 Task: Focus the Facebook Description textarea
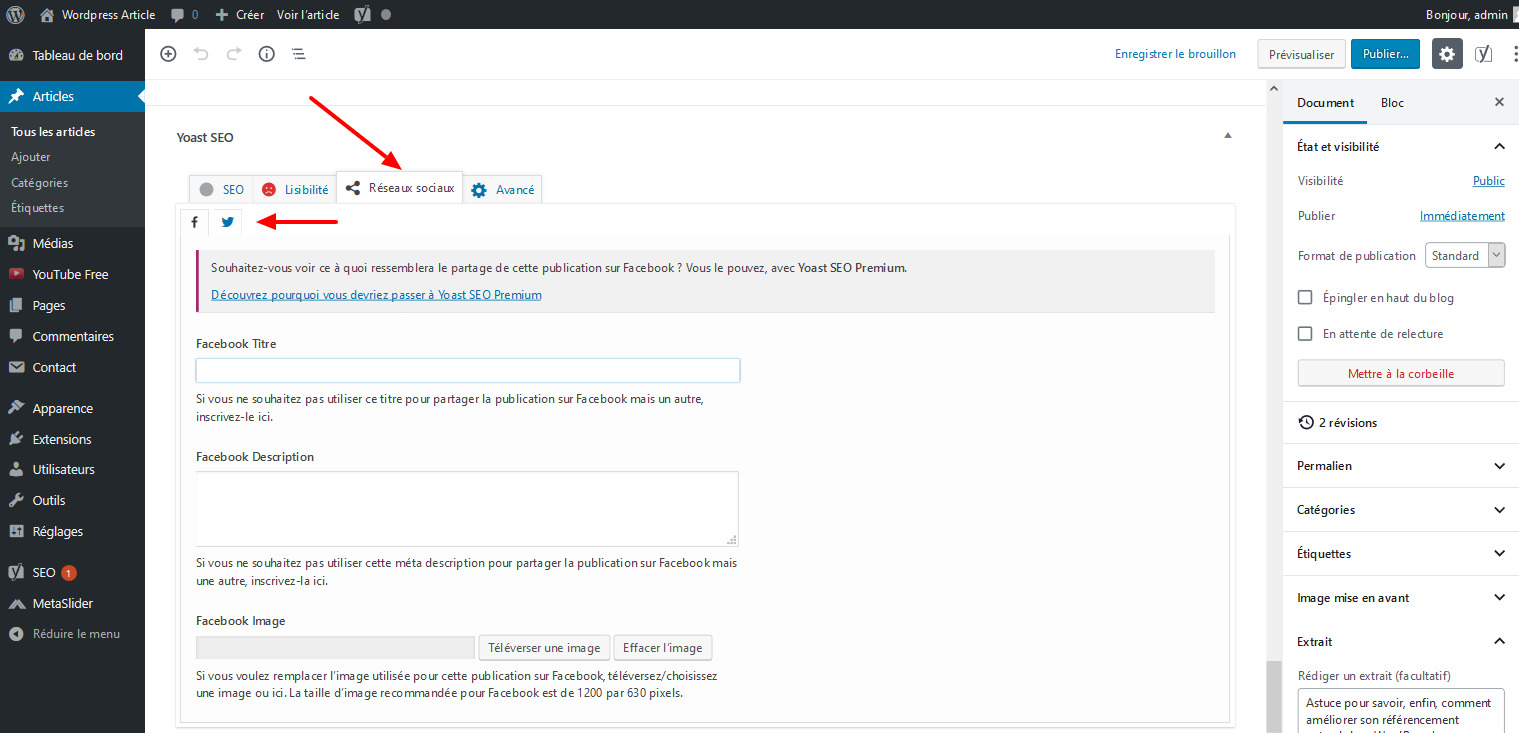pyautogui.click(x=467, y=509)
